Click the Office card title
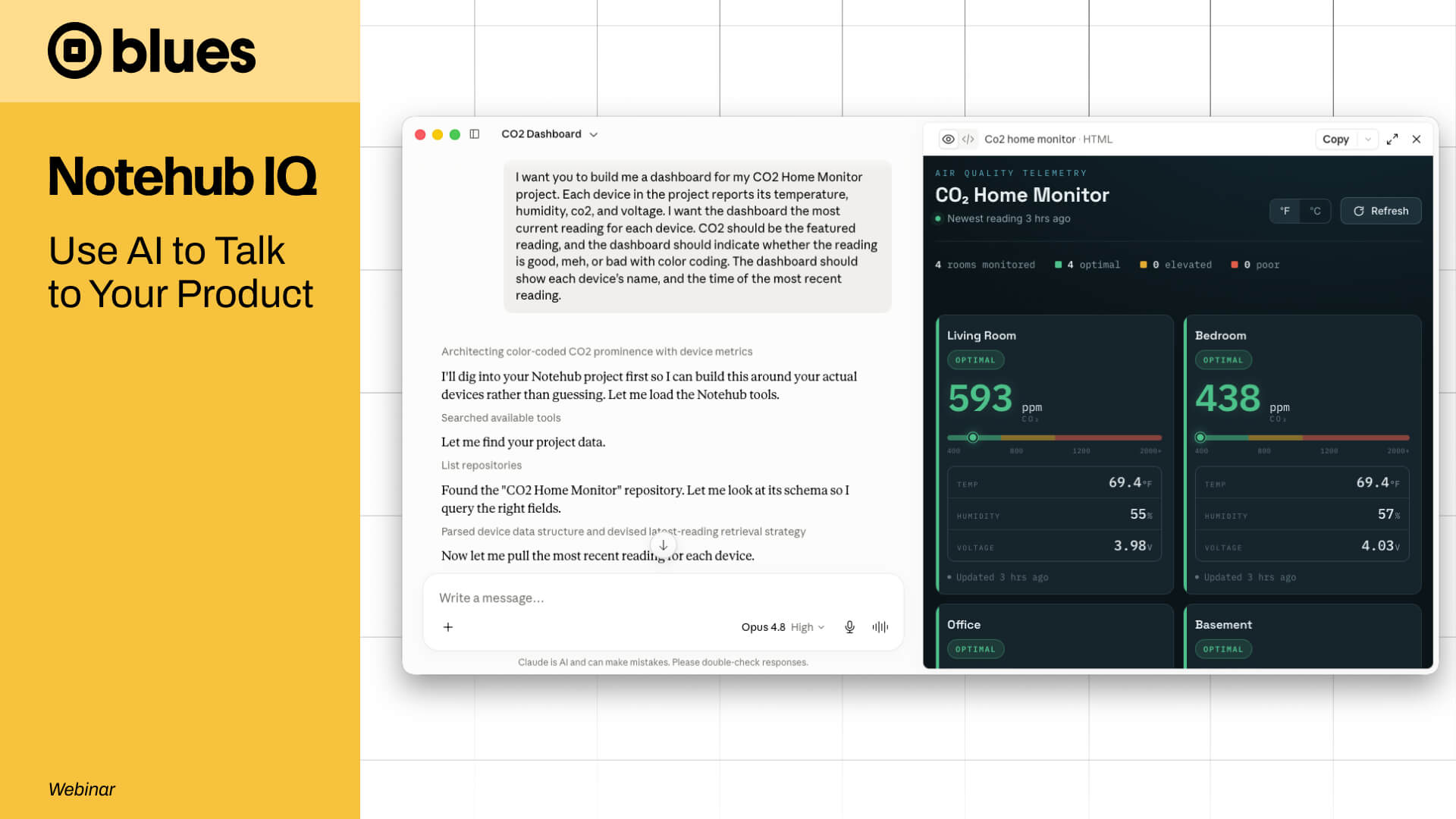Image resolution: width=1456 pixels, height=819 pixels. click(964, 625)
